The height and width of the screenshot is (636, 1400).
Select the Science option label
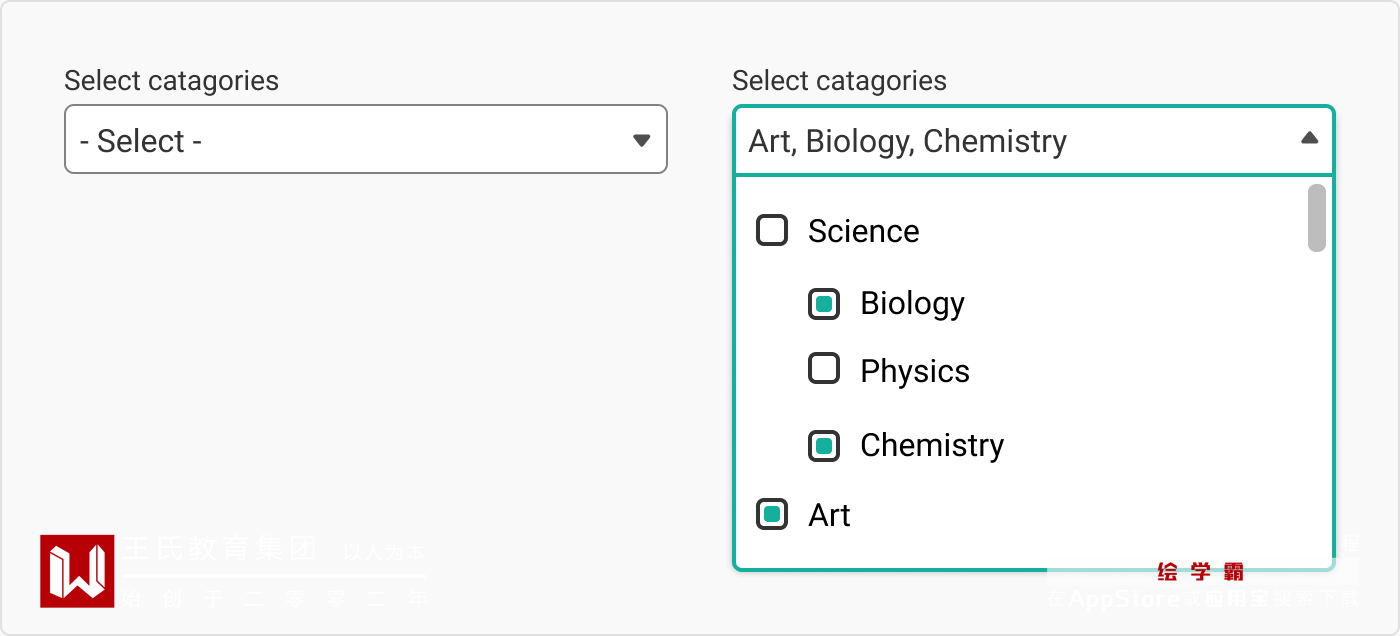(863, 232)
